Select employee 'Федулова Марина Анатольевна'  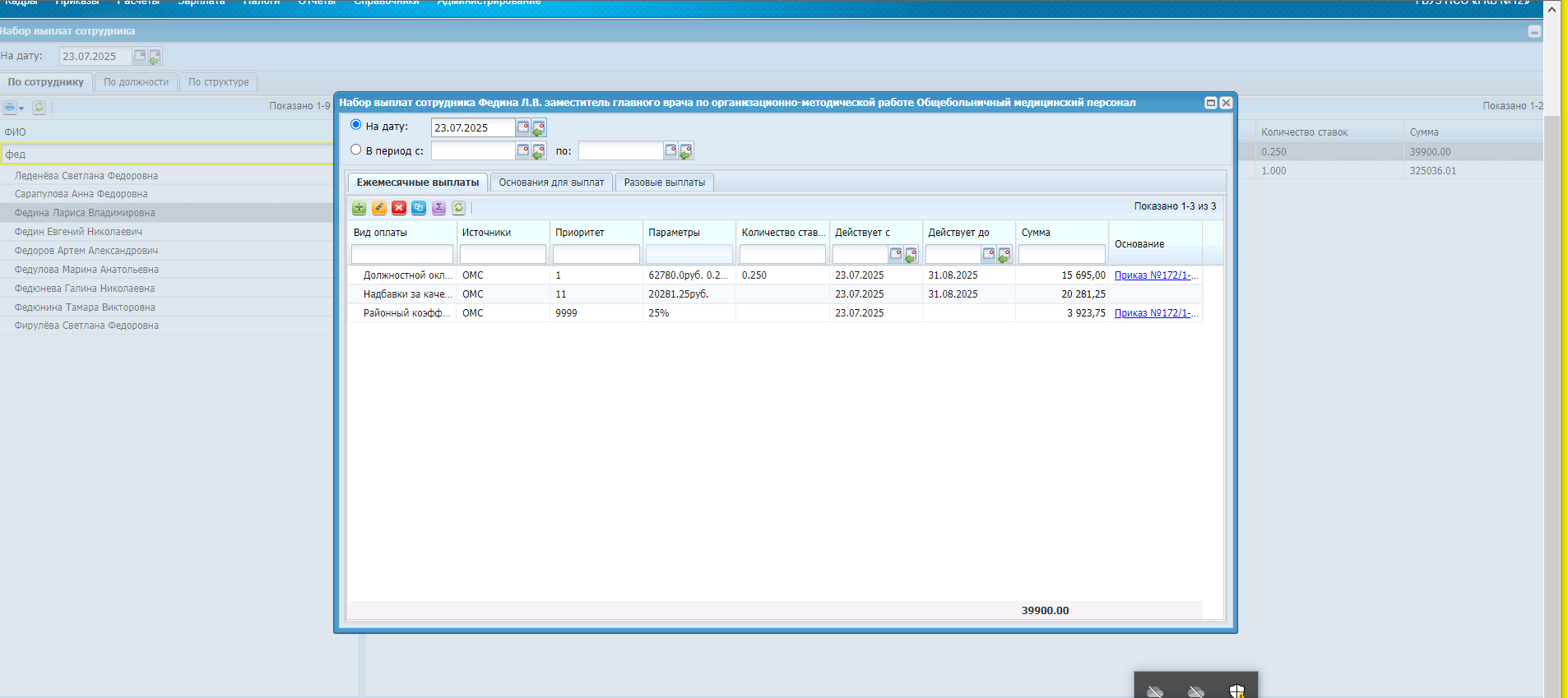[x=167, y=270]
